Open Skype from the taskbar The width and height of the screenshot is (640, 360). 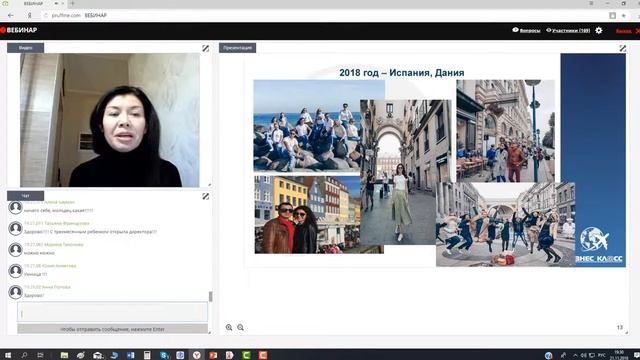coord(164,355)
